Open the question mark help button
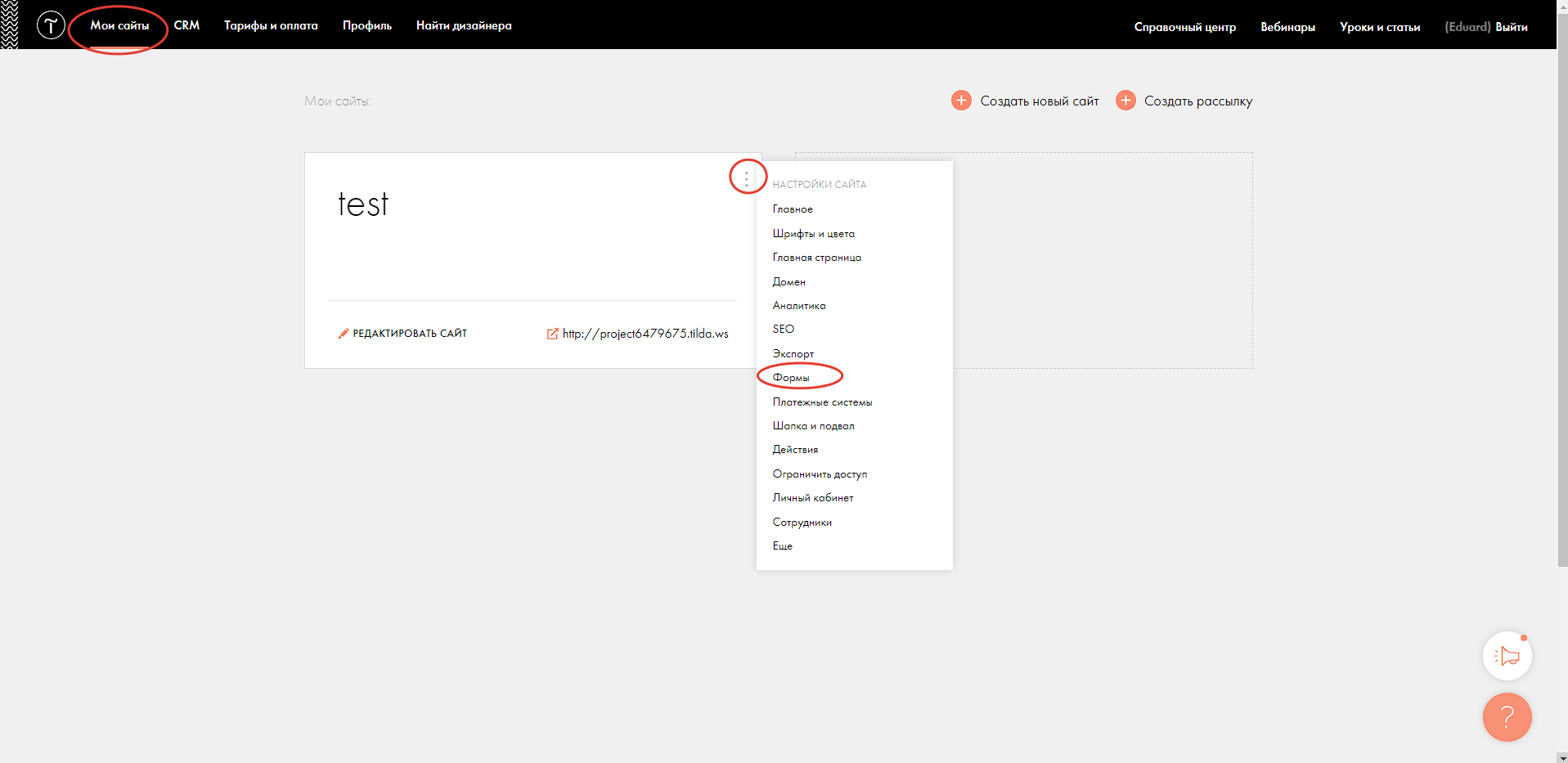The image size is (1568, 763). (1507, 717)
